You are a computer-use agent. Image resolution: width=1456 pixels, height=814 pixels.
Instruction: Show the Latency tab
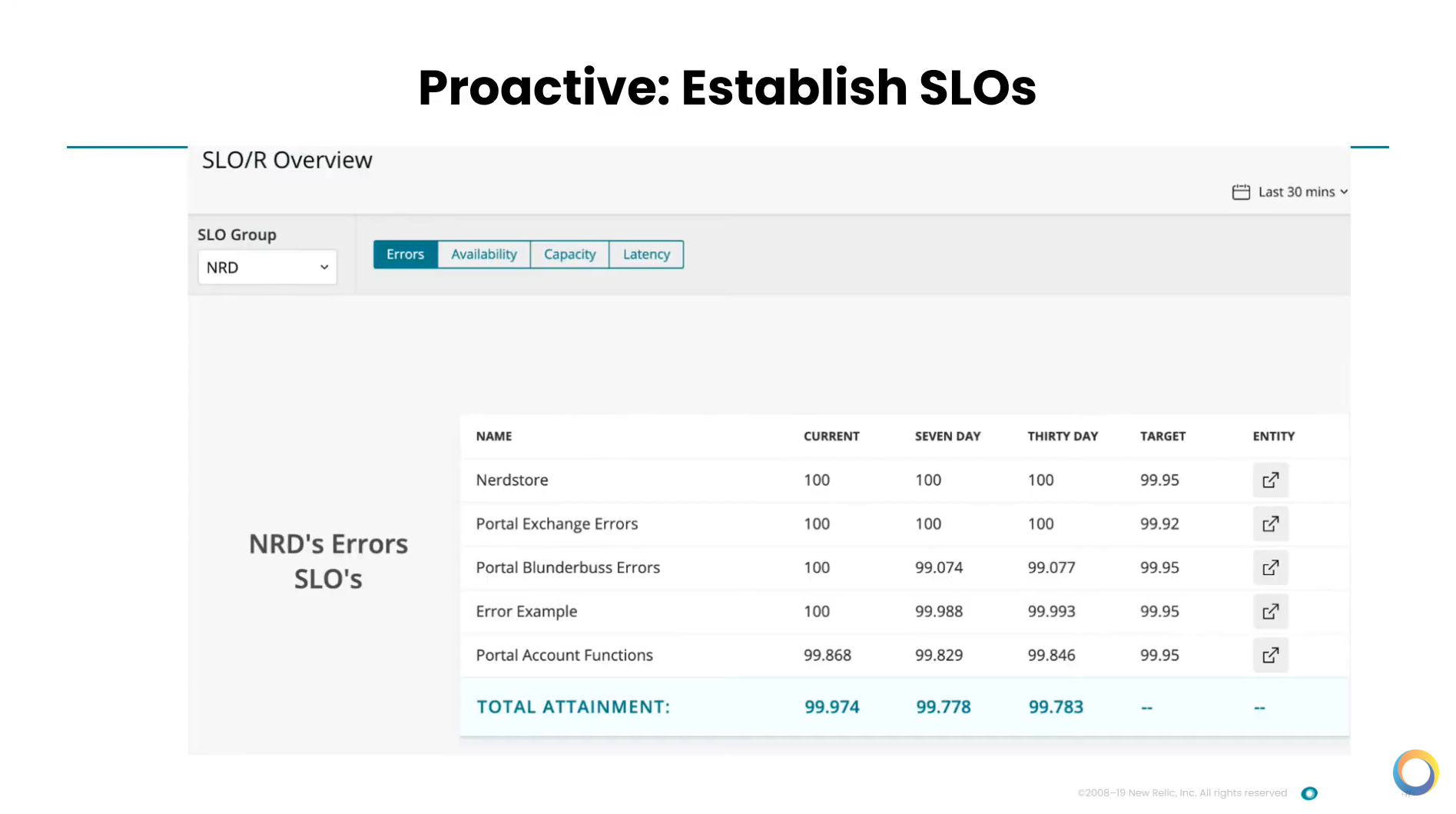646,254
